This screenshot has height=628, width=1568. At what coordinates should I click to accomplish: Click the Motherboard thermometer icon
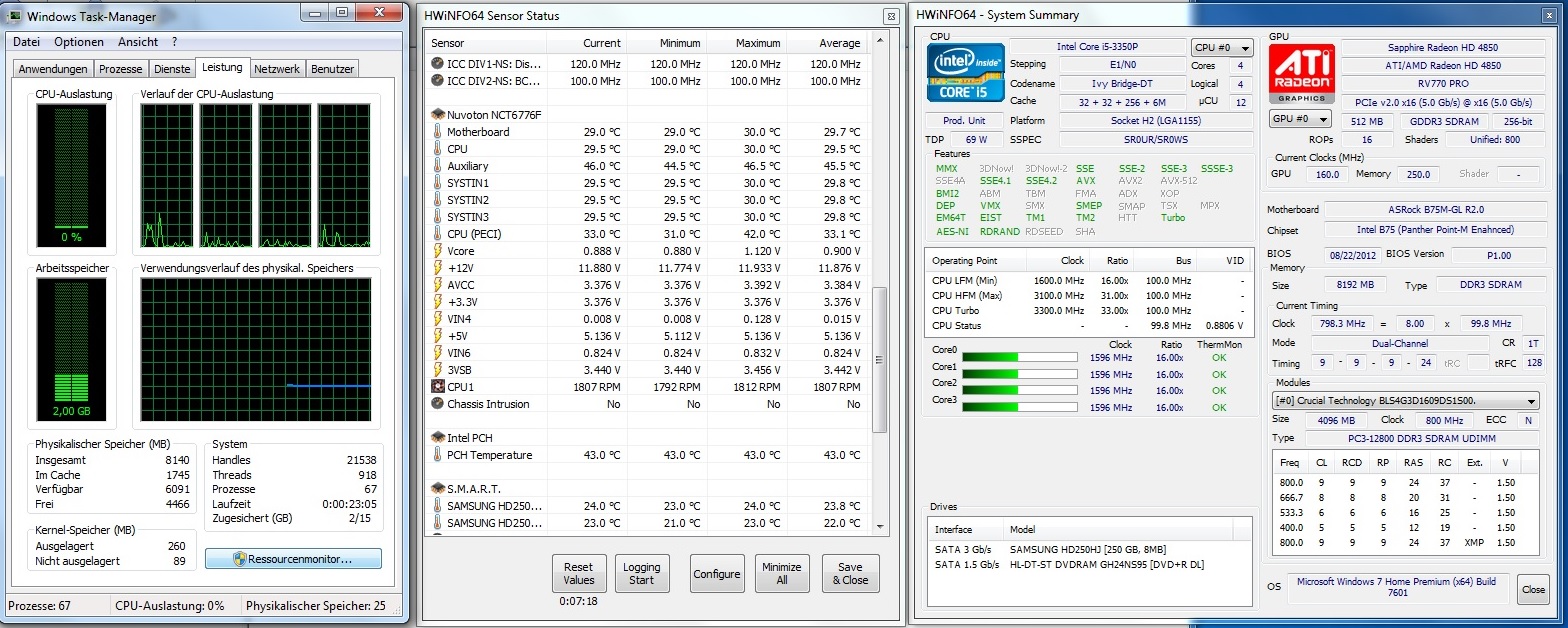click(437, 132)
